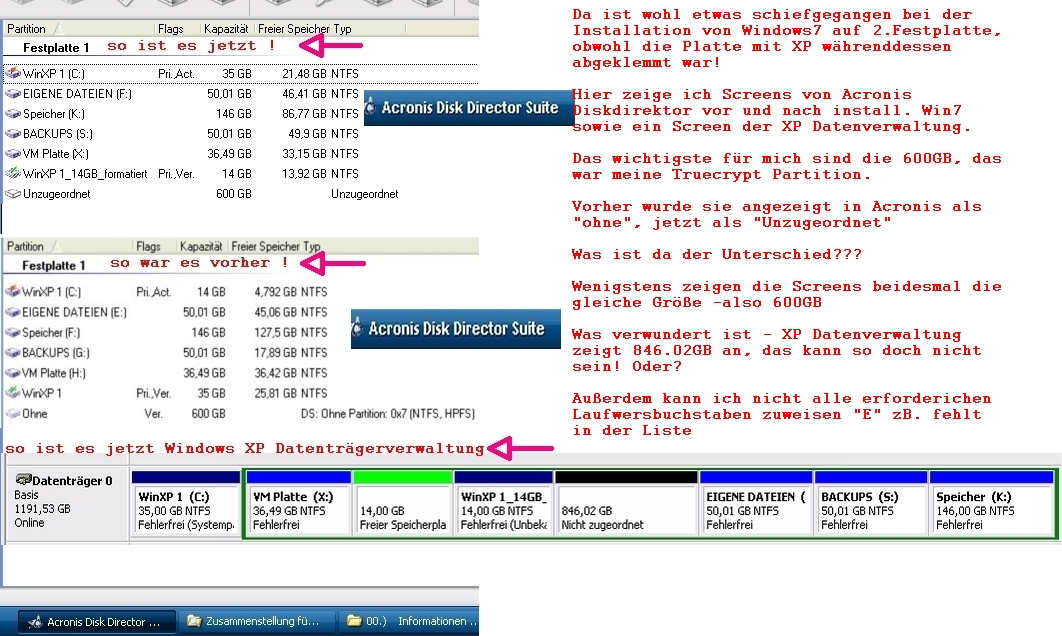
Task: Select the 14,00 GB Freier Speicherplatz block
Action: (x=403, y=505)
